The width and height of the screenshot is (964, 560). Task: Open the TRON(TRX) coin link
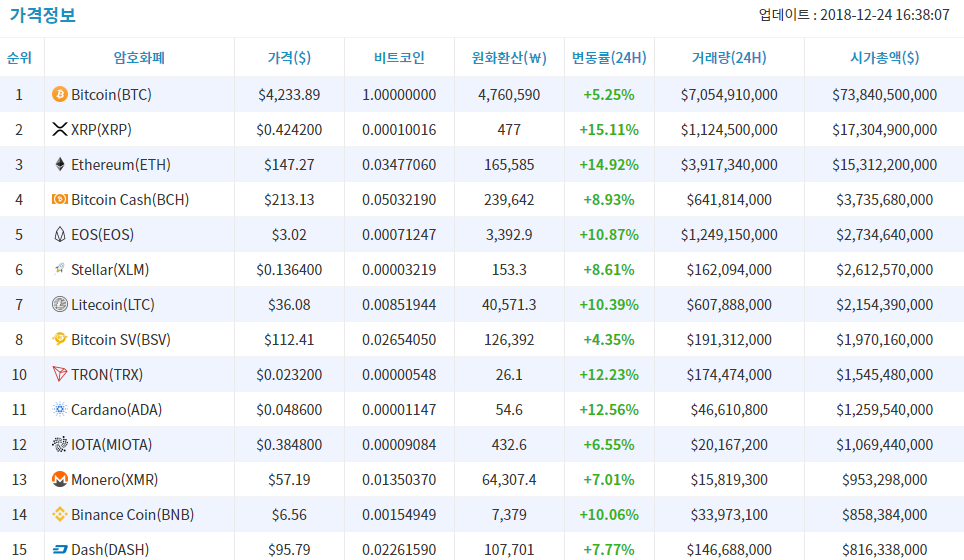107,375
